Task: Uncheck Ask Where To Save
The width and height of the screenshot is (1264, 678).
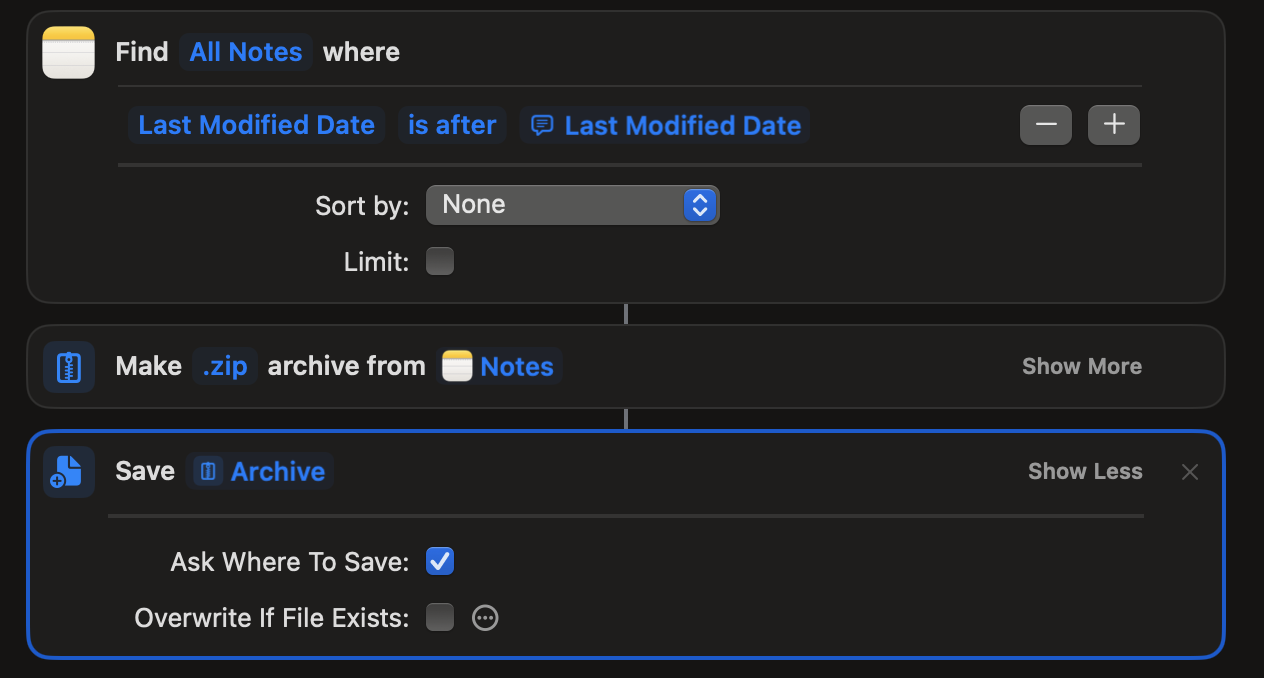Action: pos(440,562)
